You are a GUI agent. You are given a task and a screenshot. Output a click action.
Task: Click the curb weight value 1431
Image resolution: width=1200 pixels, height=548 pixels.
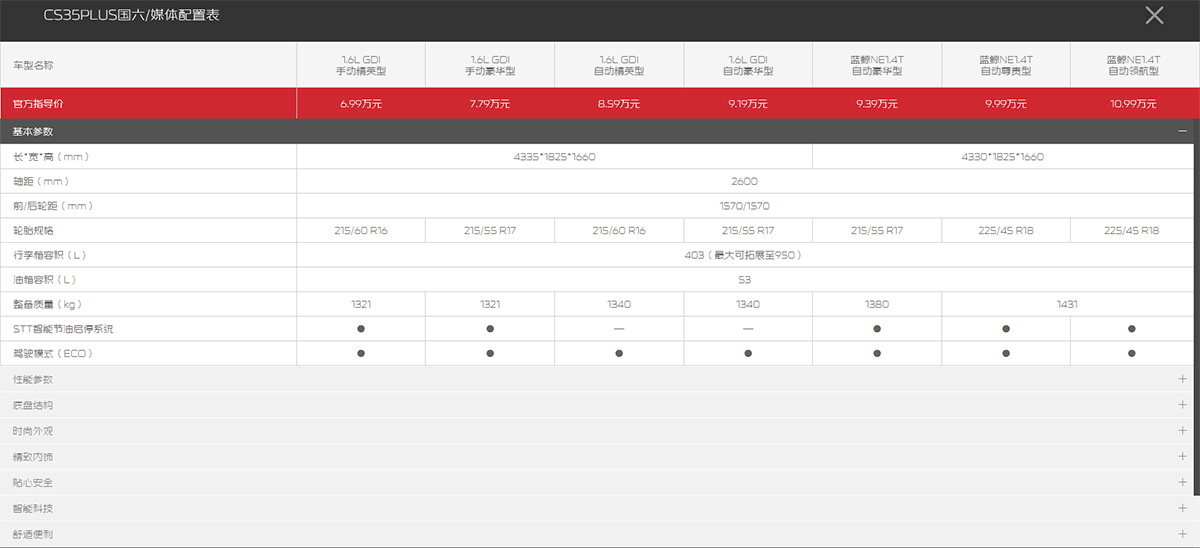click(x=1068, y=304)
